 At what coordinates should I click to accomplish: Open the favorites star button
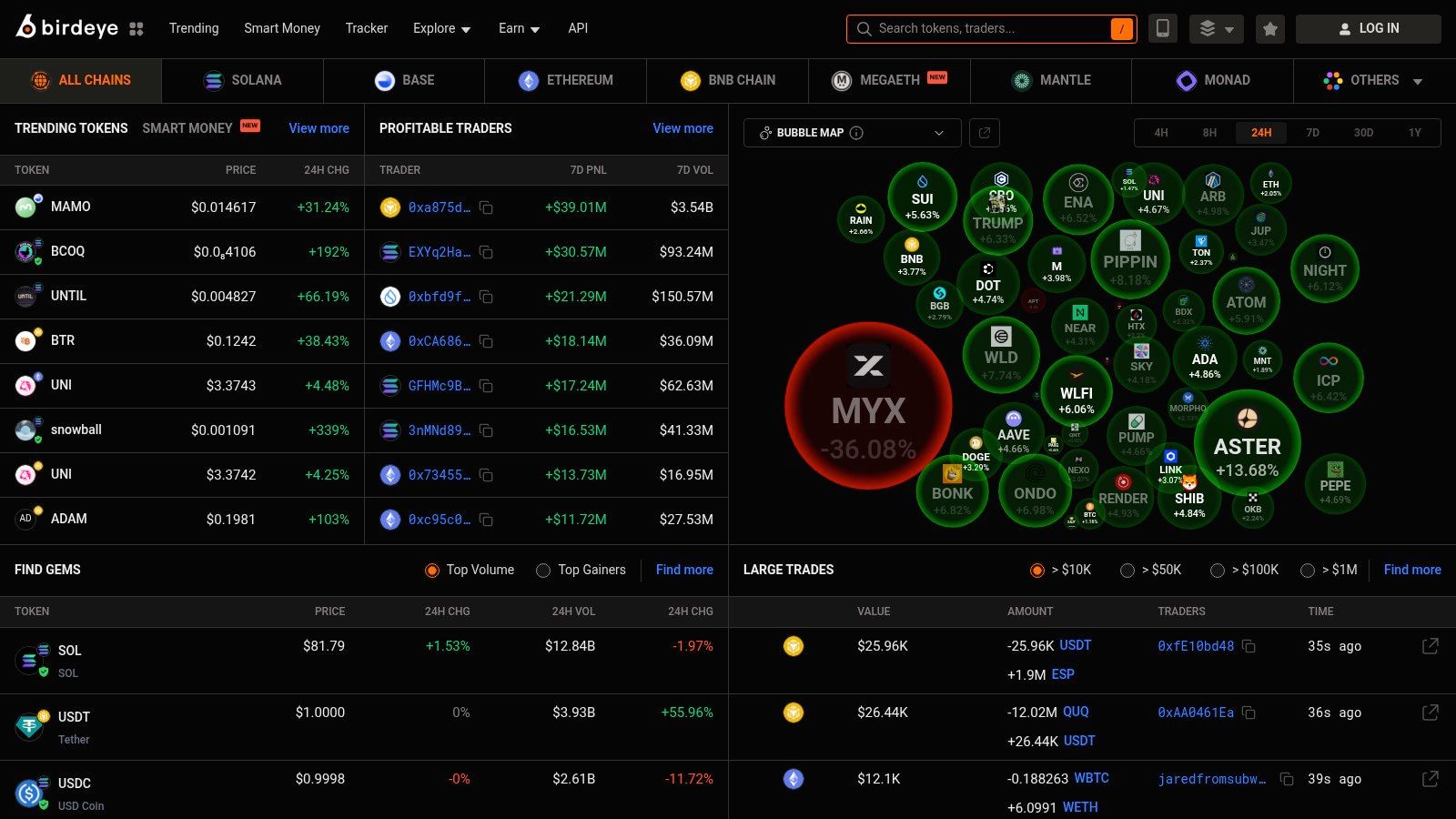click(x=1270, y=29)
